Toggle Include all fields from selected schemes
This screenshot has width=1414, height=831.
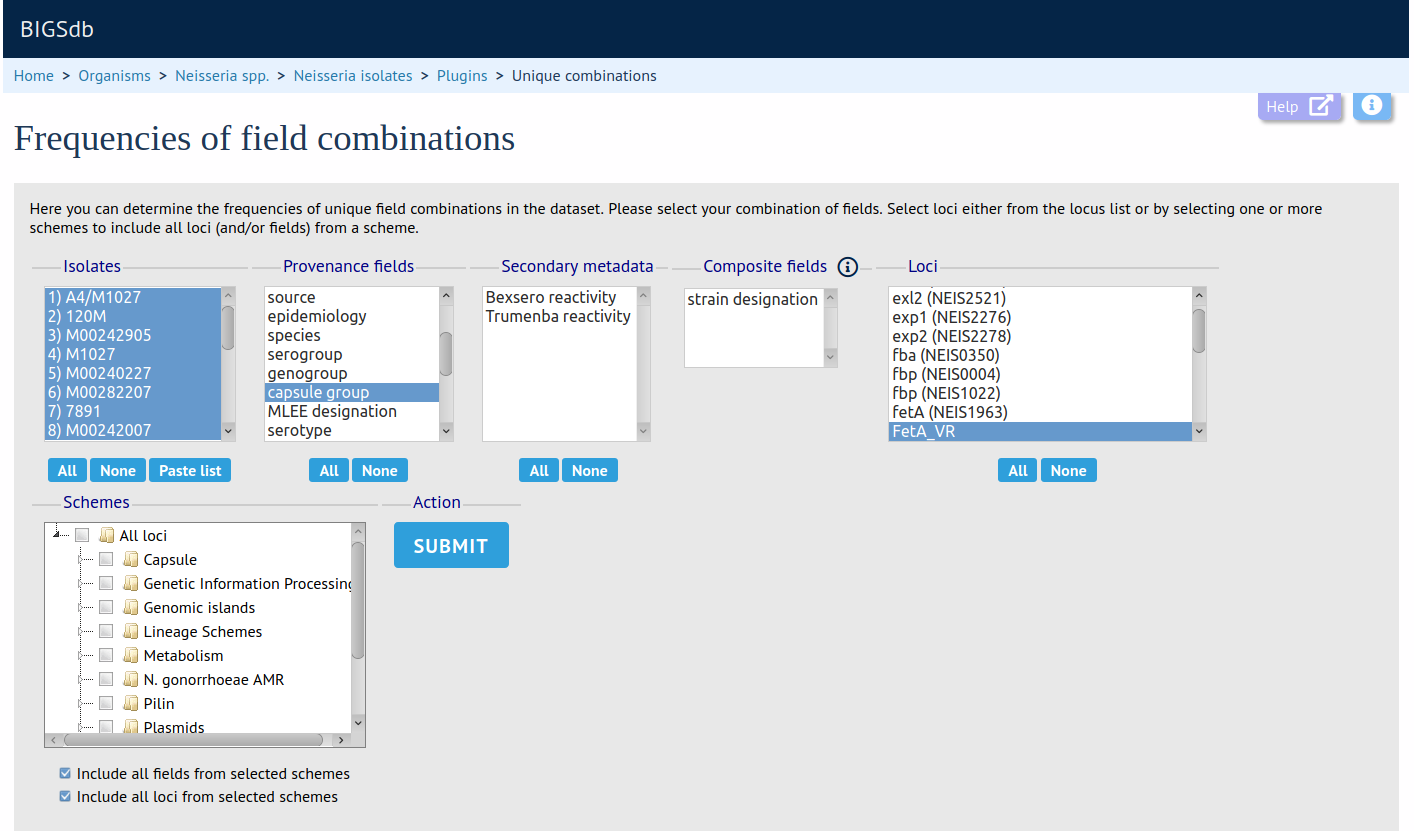(x=66, y=774)
